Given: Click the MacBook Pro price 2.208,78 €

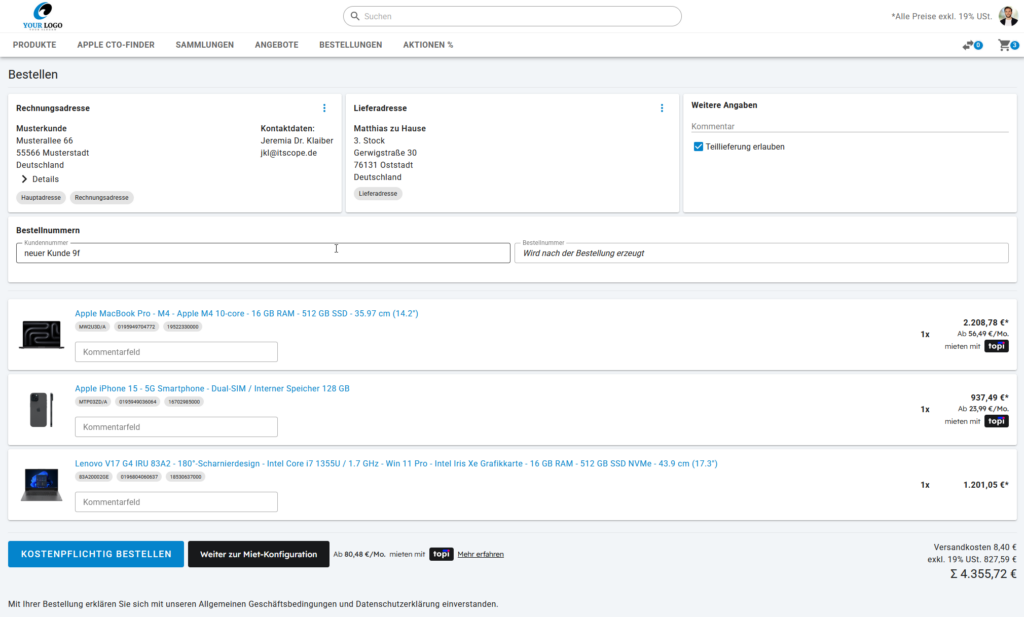Looking at the screenshot, I should coord(985,323).
